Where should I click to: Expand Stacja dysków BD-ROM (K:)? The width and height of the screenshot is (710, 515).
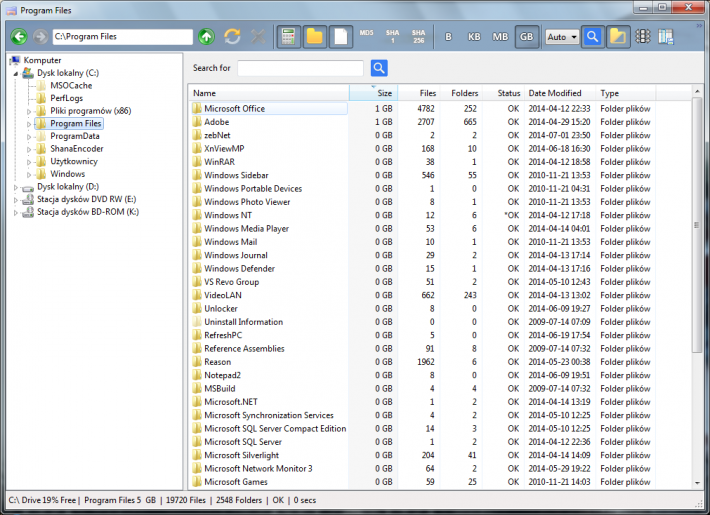(16, 212)
